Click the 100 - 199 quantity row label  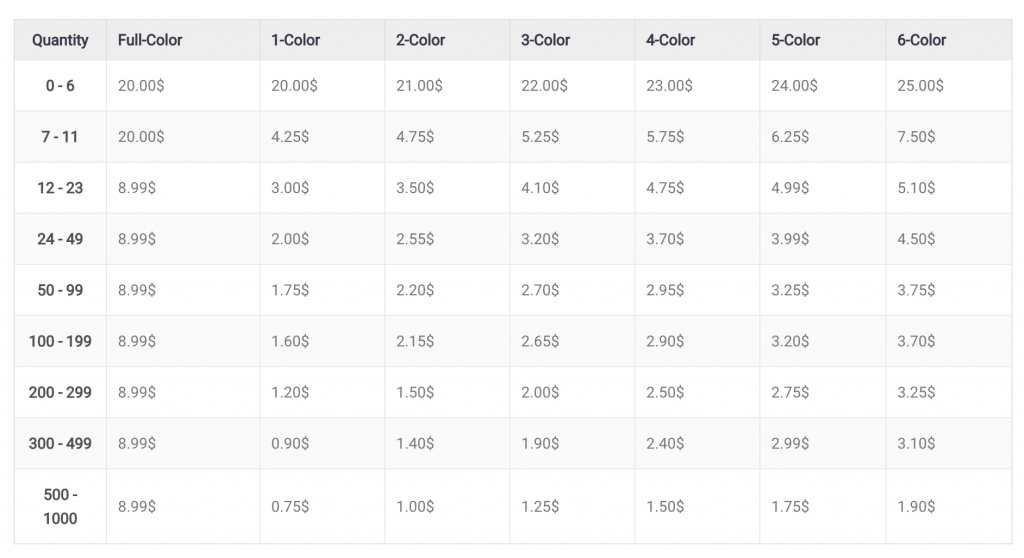[x=60, y=341]
